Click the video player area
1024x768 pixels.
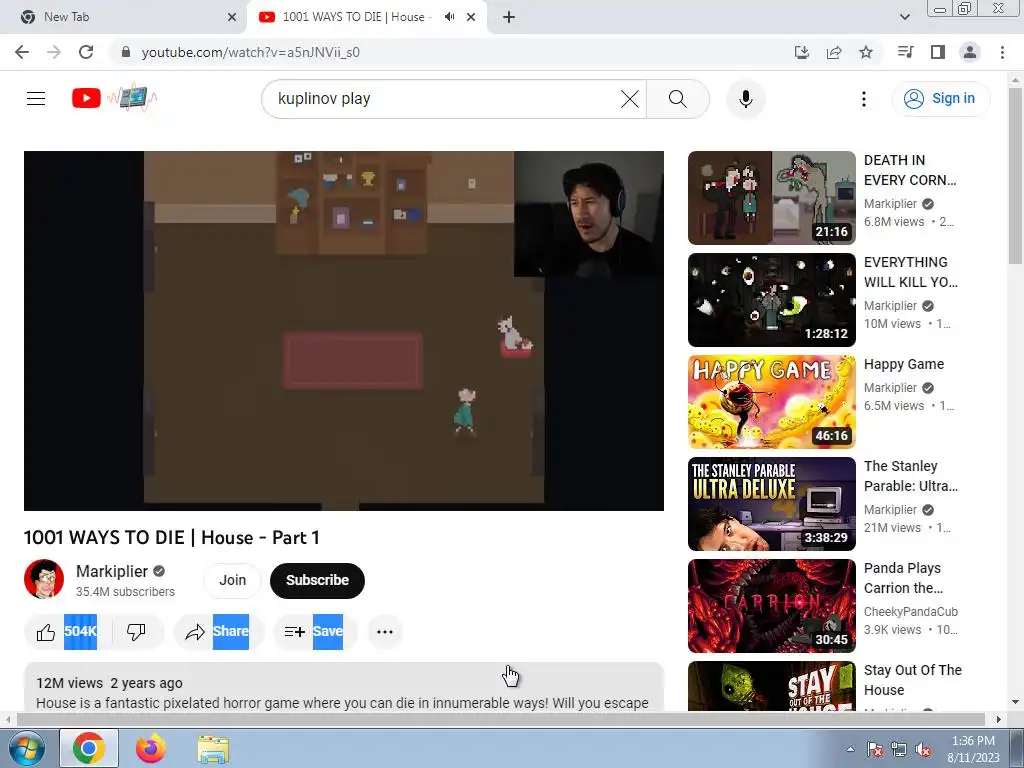[344, 331]
